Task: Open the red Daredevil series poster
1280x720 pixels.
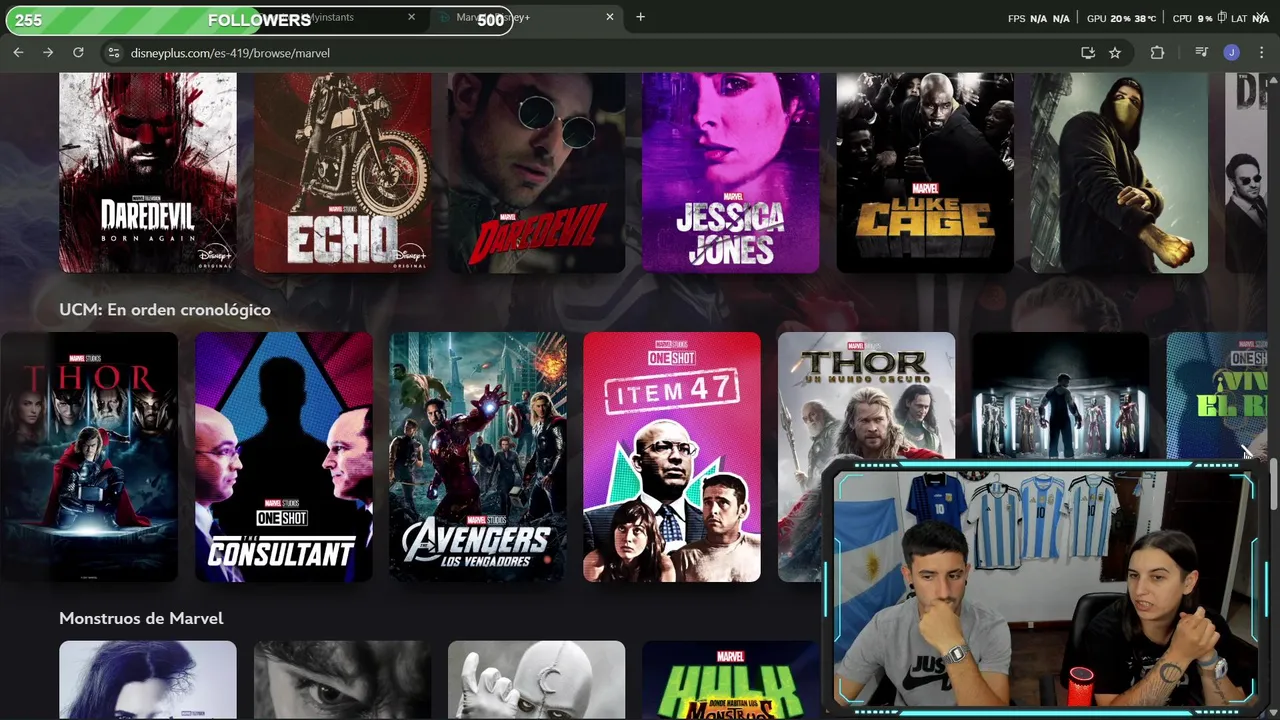Action: [537, 172]
